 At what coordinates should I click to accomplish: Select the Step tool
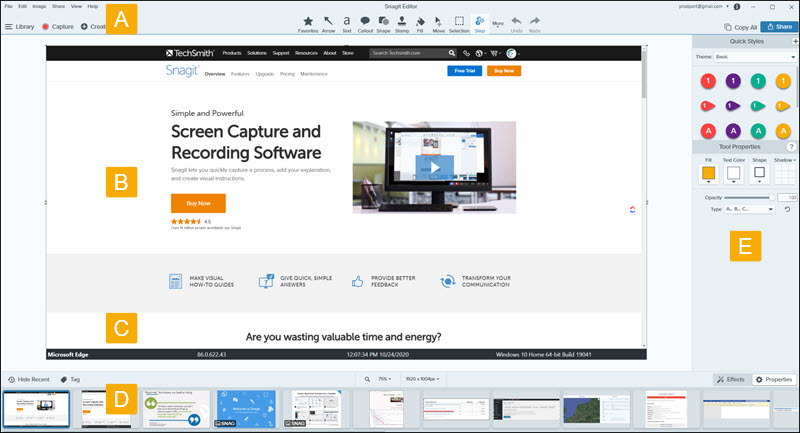[480, 24]
